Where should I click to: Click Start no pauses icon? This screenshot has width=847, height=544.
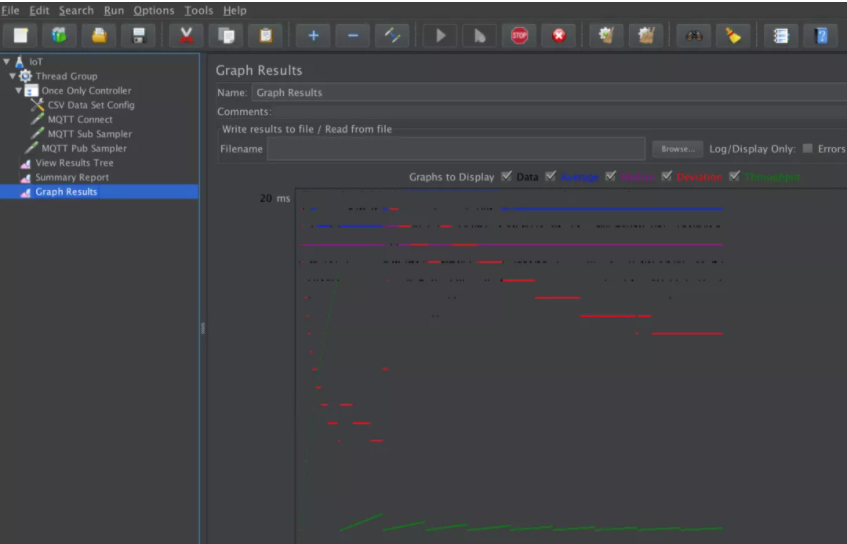click(x=480, y=36)
